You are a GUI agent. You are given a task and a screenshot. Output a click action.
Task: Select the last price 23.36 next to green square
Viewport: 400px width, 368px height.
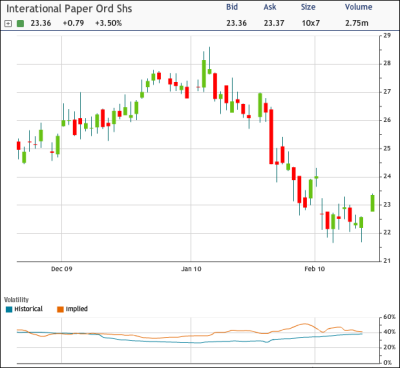pyautogui.click(x=41, y=23)
